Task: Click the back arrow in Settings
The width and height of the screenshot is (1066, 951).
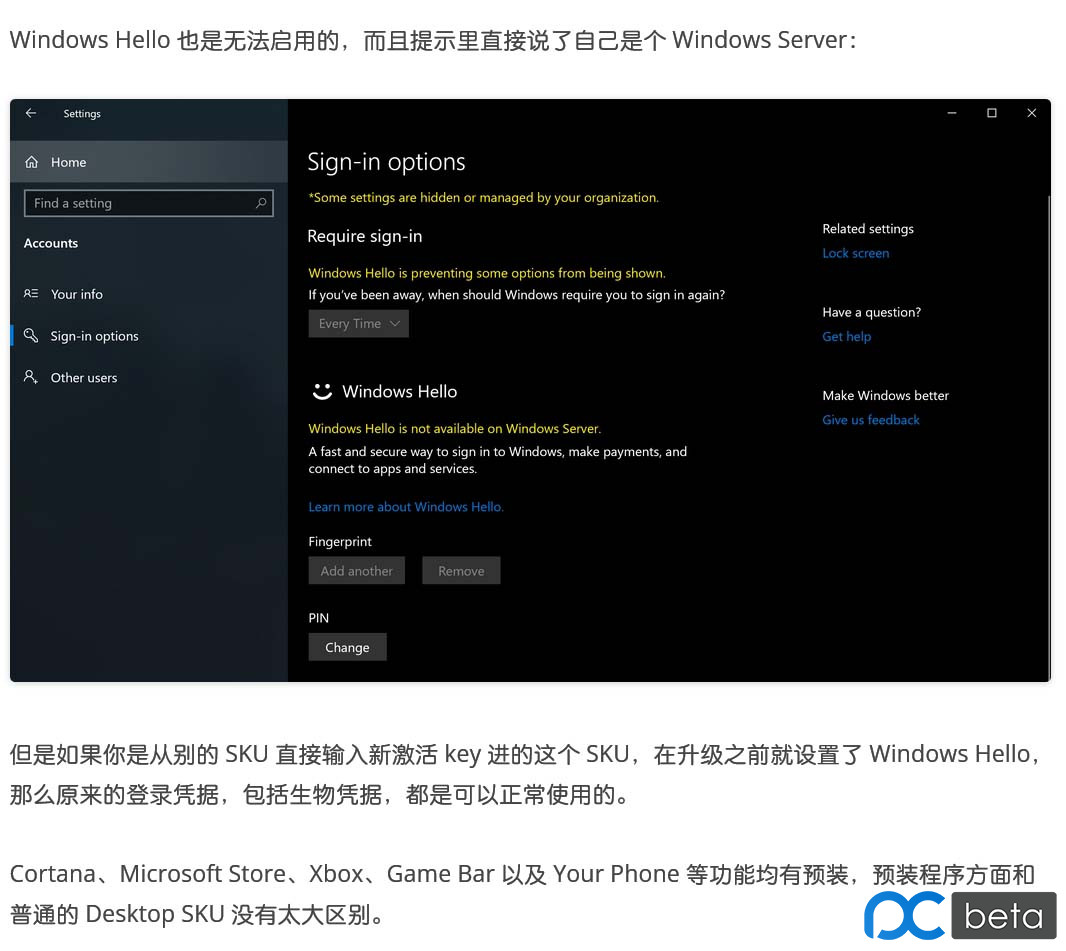Action: [31, 113]
